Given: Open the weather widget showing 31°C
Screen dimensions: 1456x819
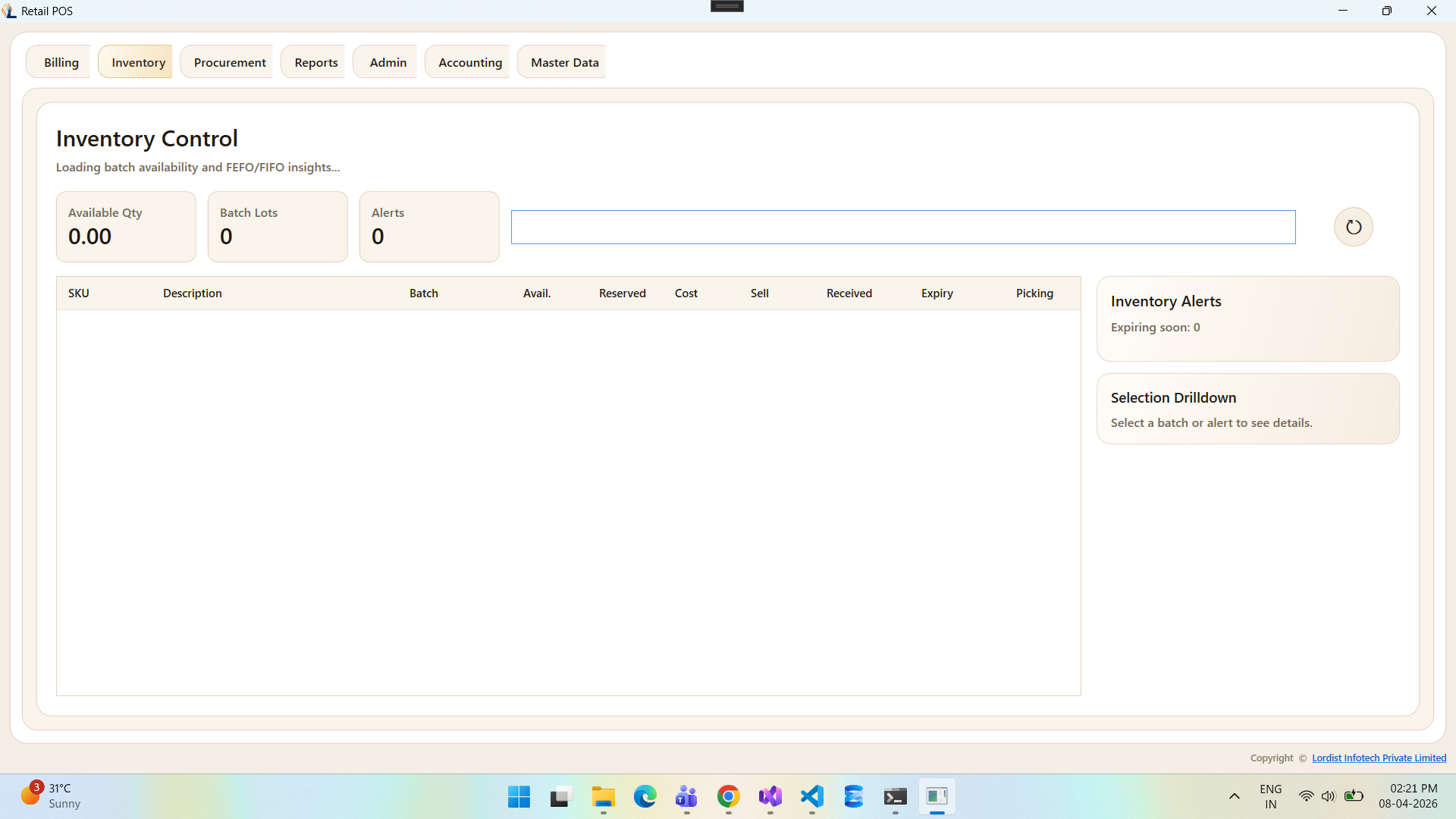Looking at the screenshot, I should (x=50, y=796).
